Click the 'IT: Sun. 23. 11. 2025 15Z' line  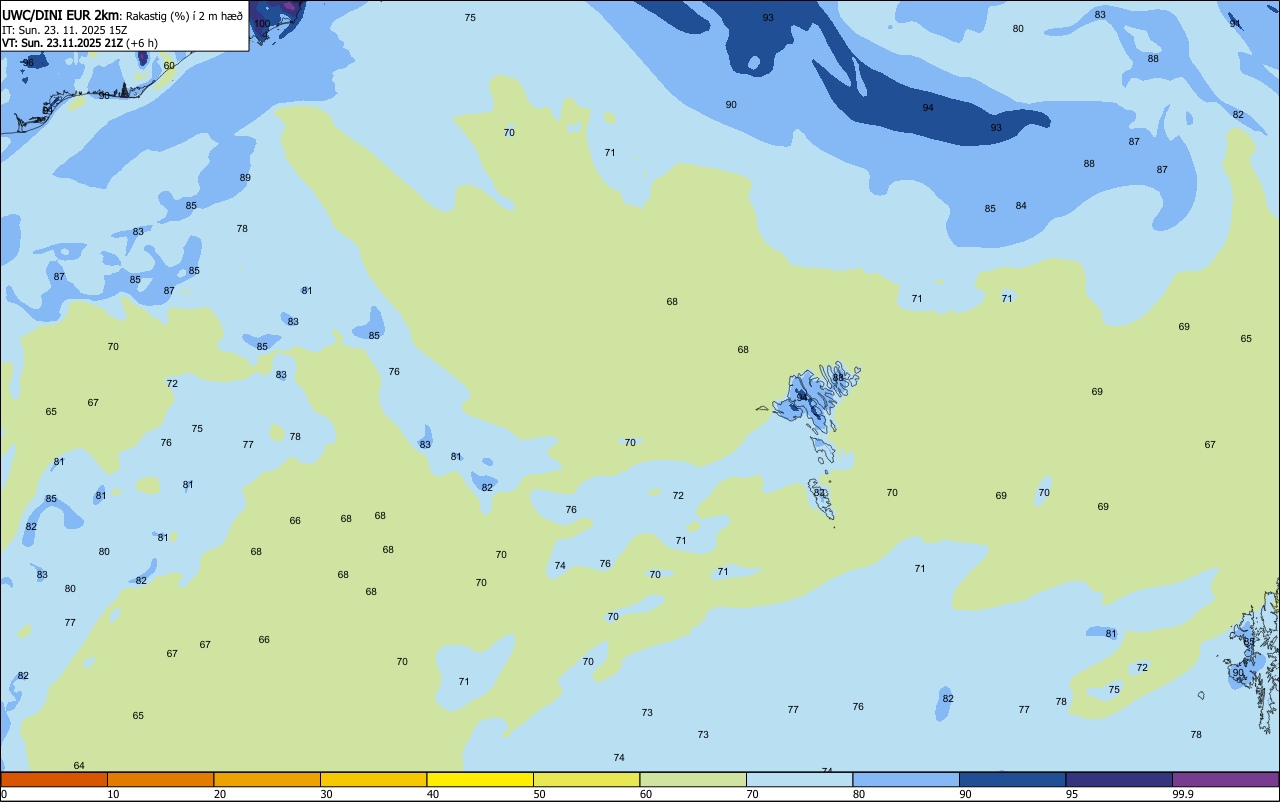65,30
